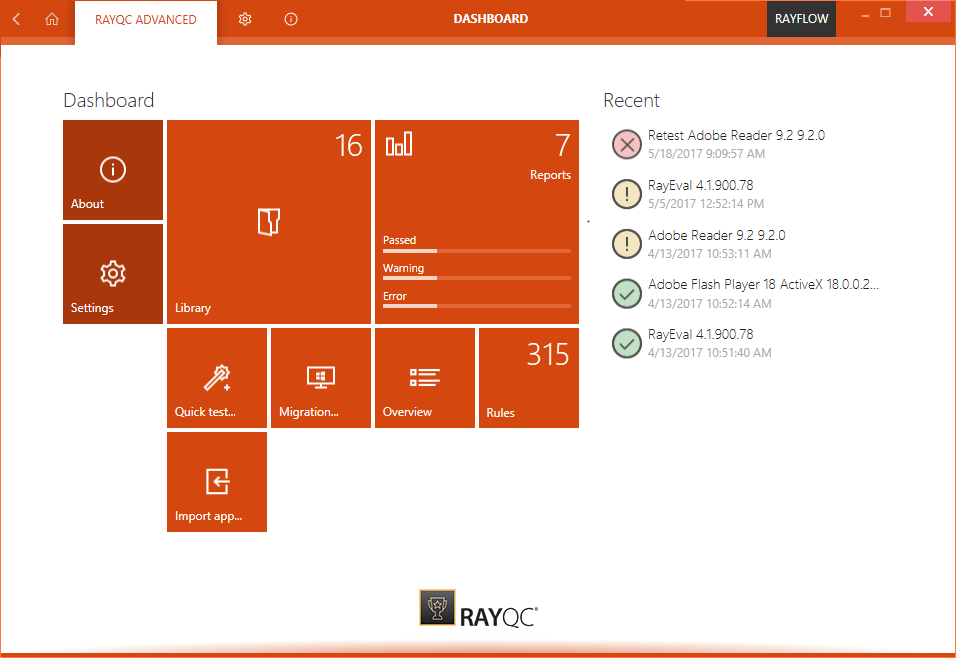This screenshot has height=658, width=956.
Task: Open RAYFLOW
Action: click(x=801, y=18)
